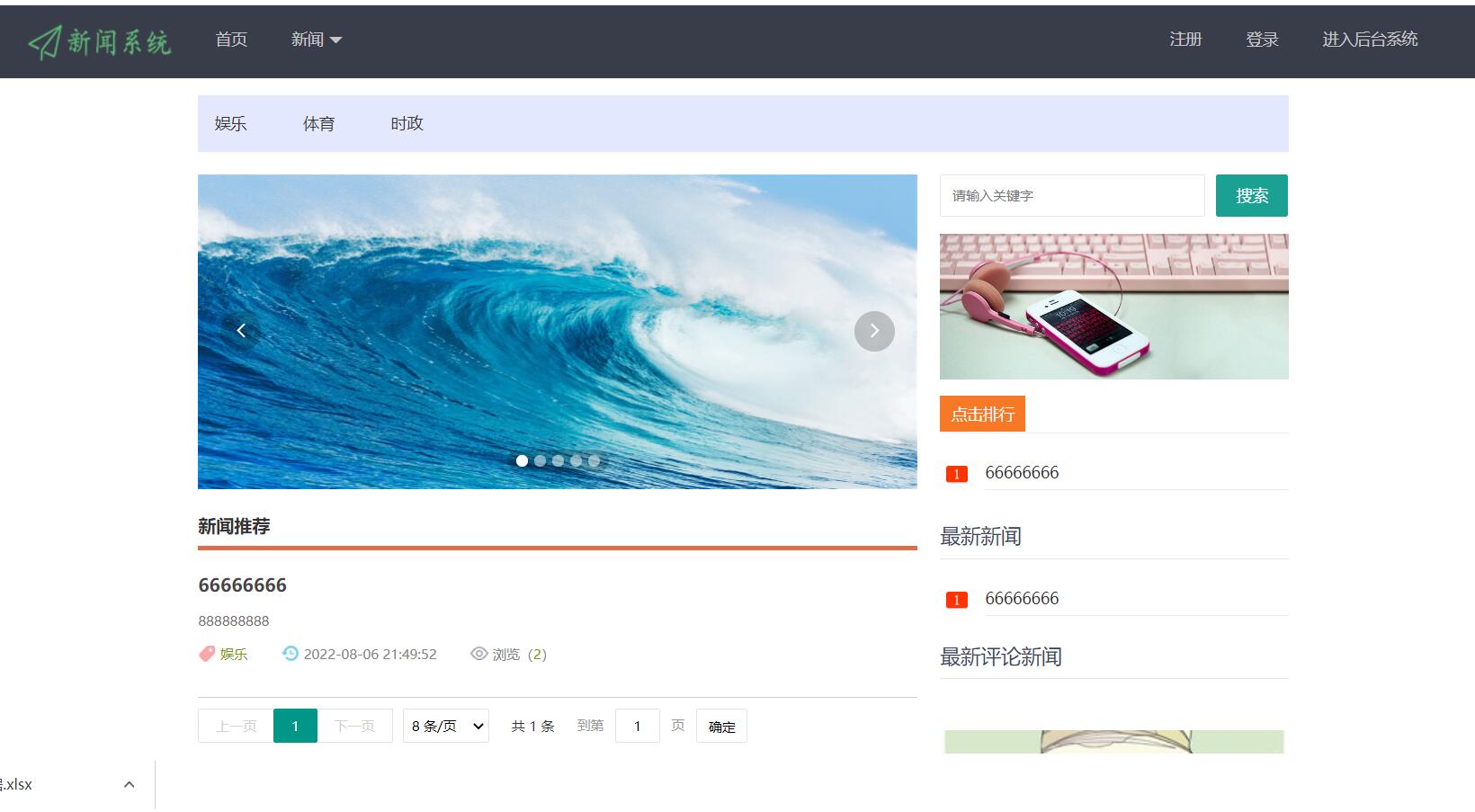Viewport: 1475px width, 812px height.
Task: Click the 上一页 pagination button
Action: 237,726
